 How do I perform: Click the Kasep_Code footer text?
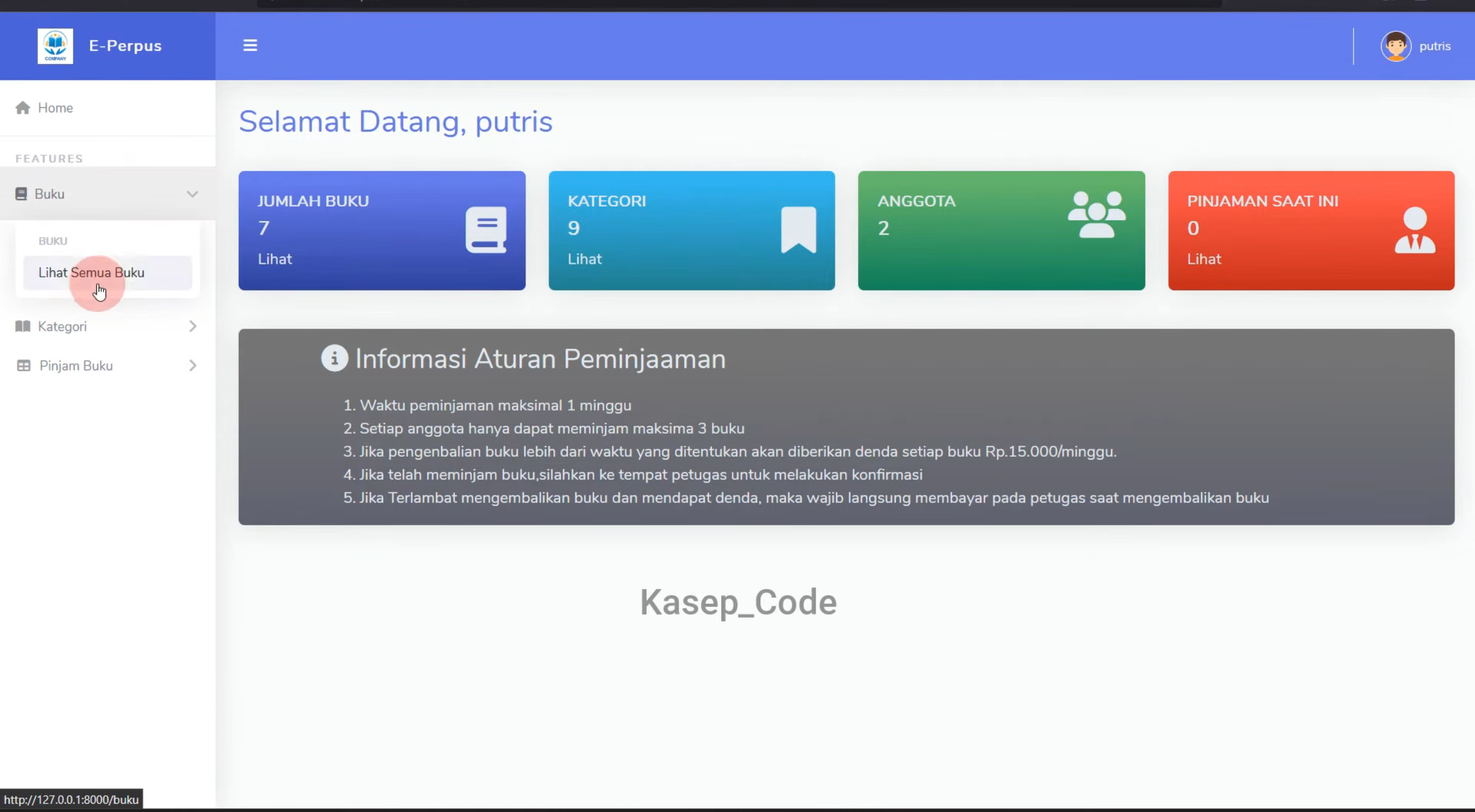[738, 602]
